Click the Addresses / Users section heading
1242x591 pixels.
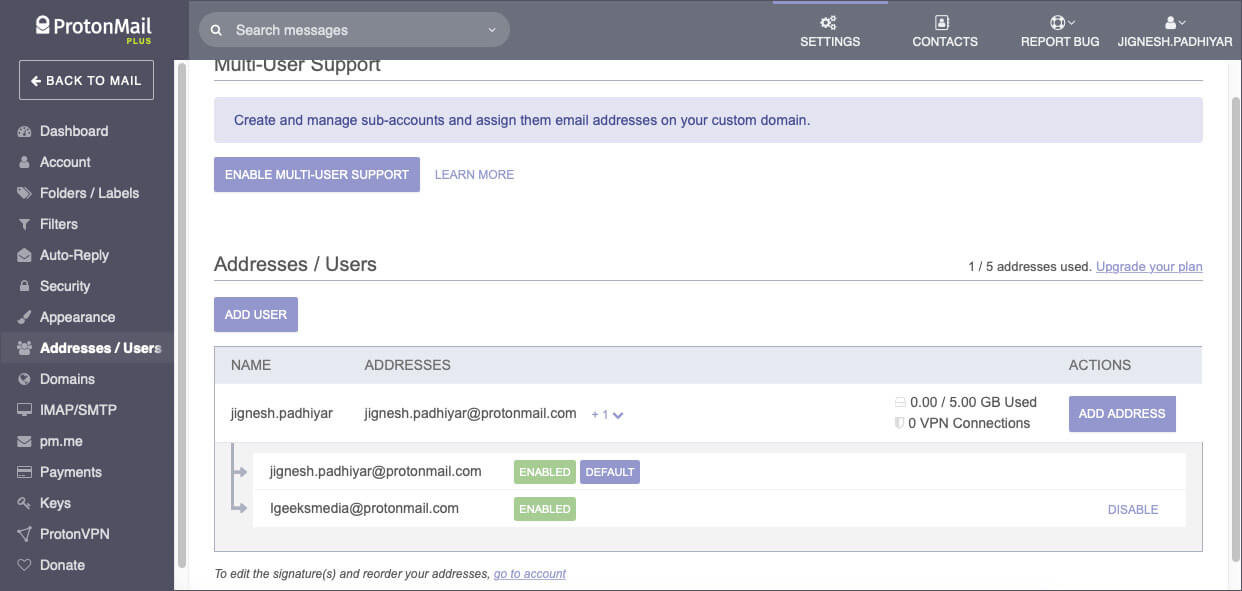click(x=295, y=264)
